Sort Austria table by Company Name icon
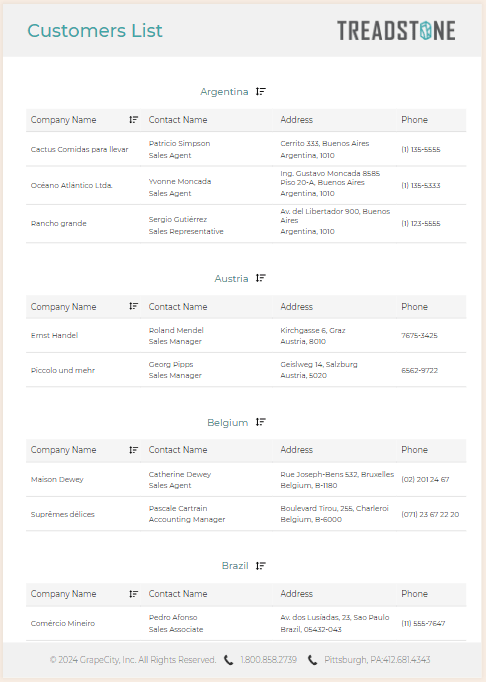486x682 pixels. click(x=134, y=306)
